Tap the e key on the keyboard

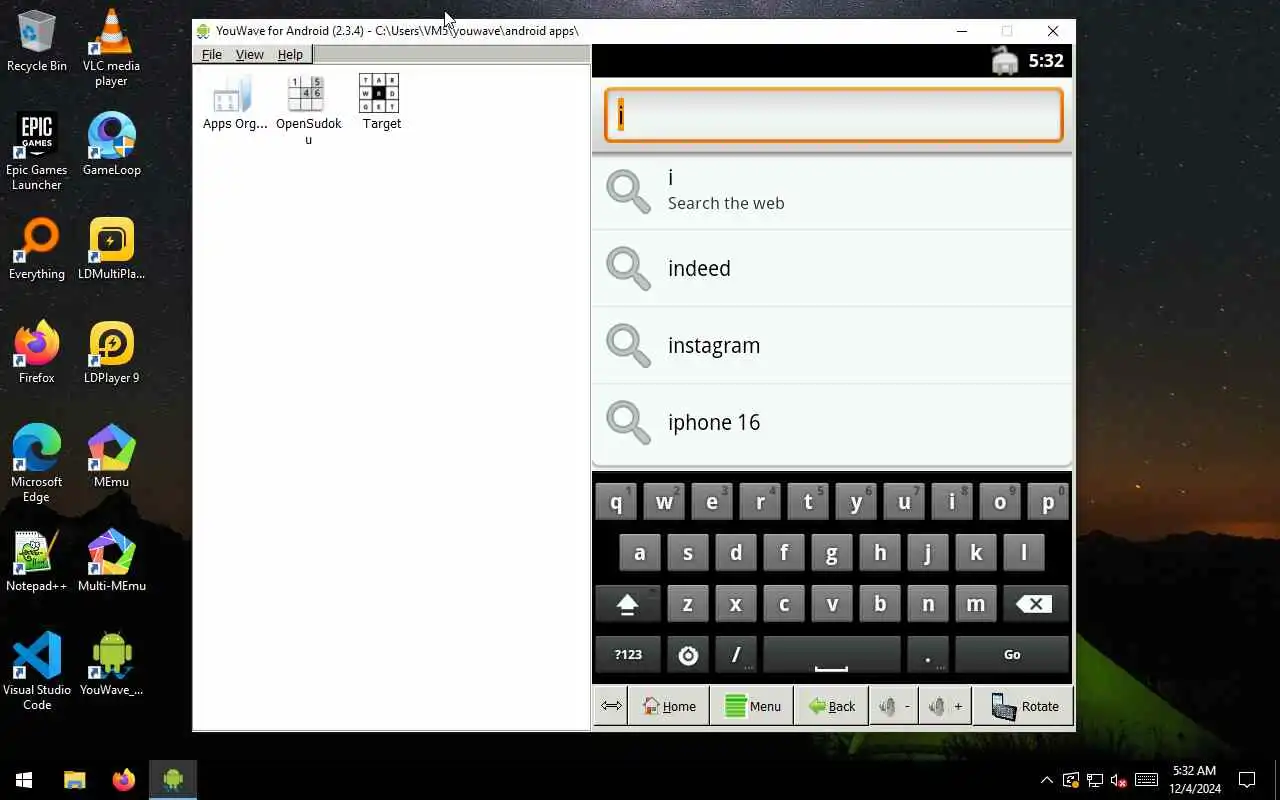712,502
